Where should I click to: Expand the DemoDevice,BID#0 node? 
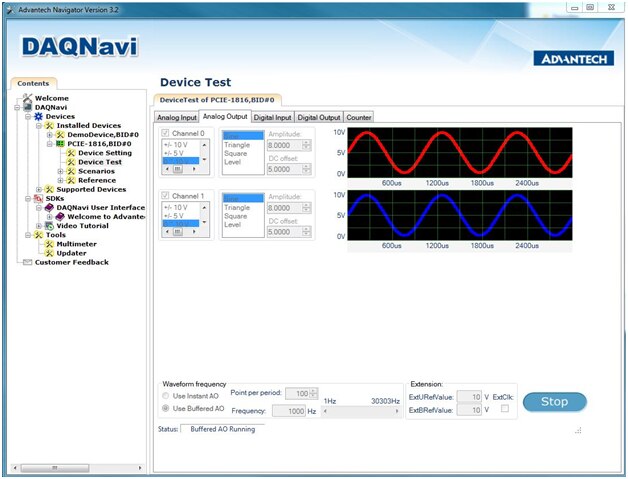(50, 135)
